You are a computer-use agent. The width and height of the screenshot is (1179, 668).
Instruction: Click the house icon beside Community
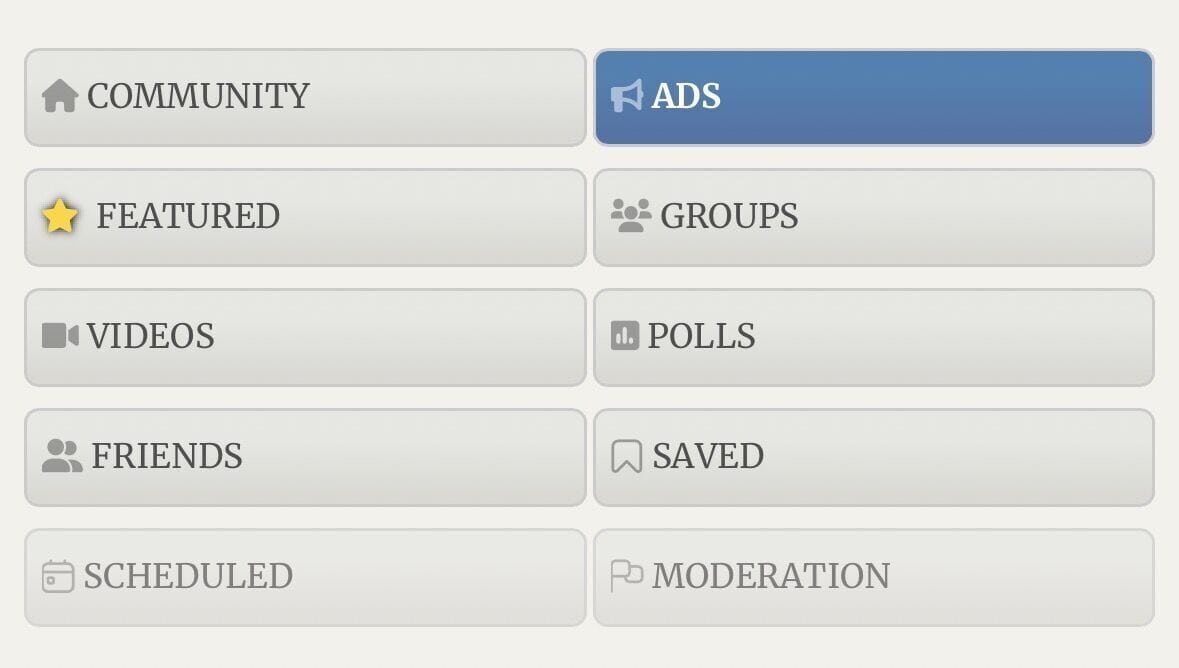tap(59, 96)
